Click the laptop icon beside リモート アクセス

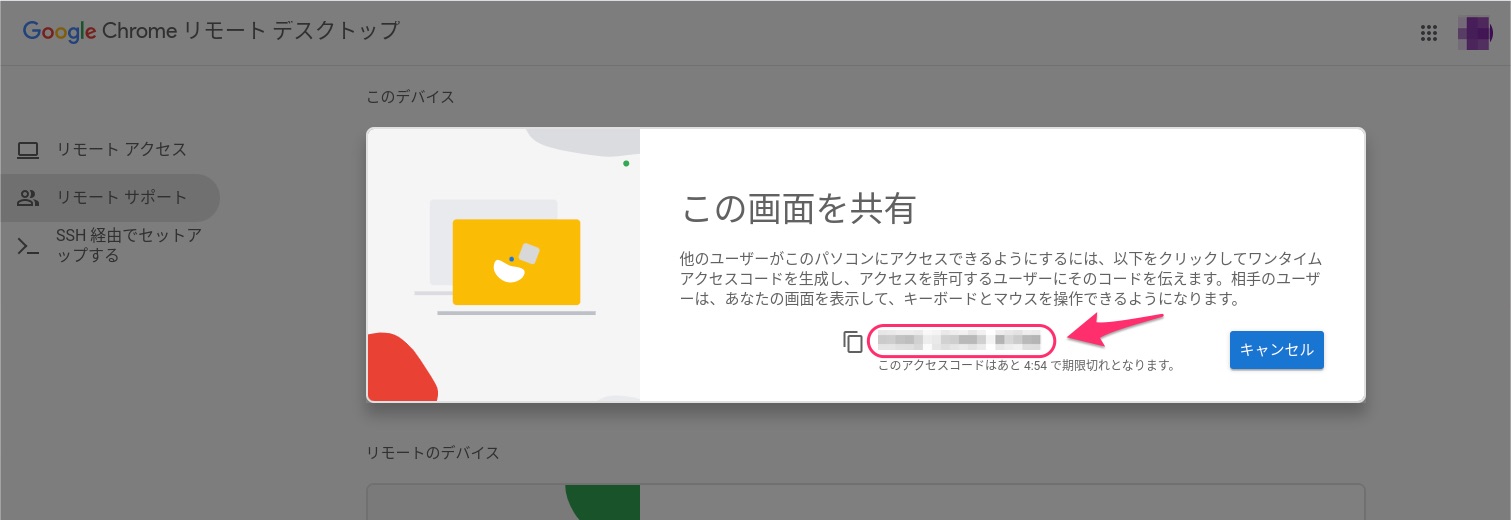[28, 150]
